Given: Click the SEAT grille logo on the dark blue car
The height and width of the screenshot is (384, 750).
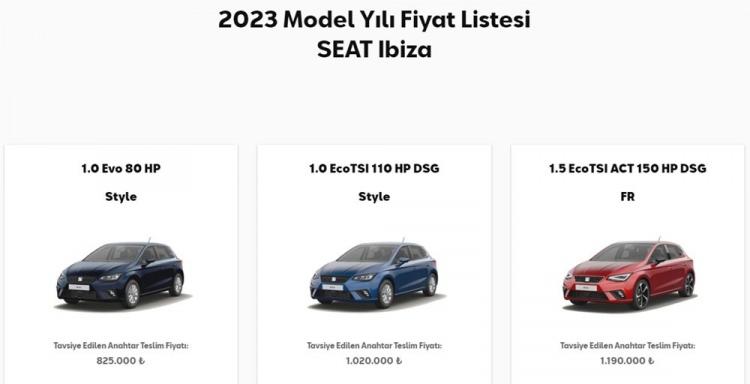Looking at the screenshot, I should pyautogui.click(x=74, y=279).
